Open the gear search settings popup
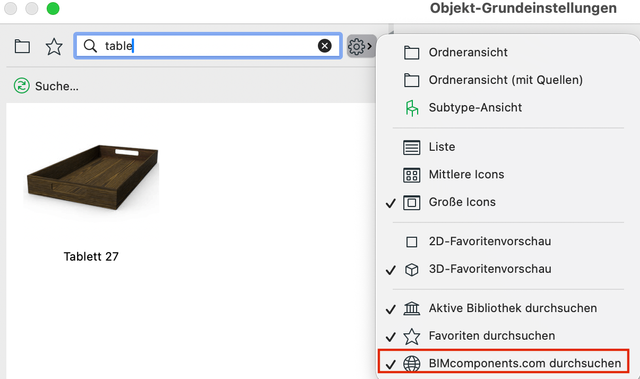 [361, 46]
